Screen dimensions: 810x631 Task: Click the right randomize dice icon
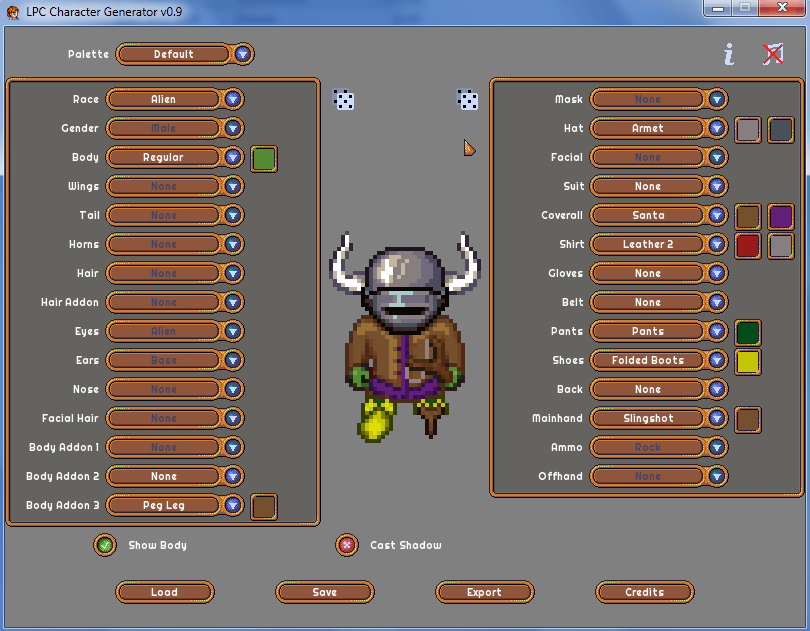point(468,99)
